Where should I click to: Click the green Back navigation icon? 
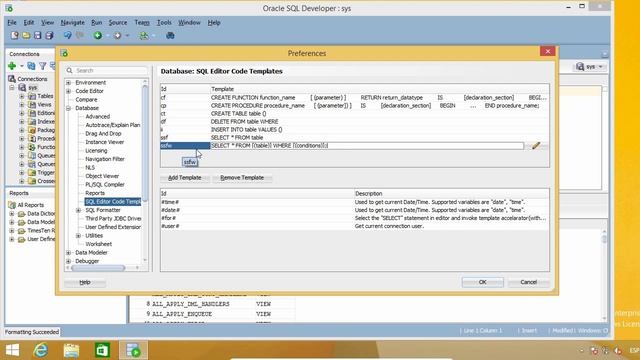point(98,36)
